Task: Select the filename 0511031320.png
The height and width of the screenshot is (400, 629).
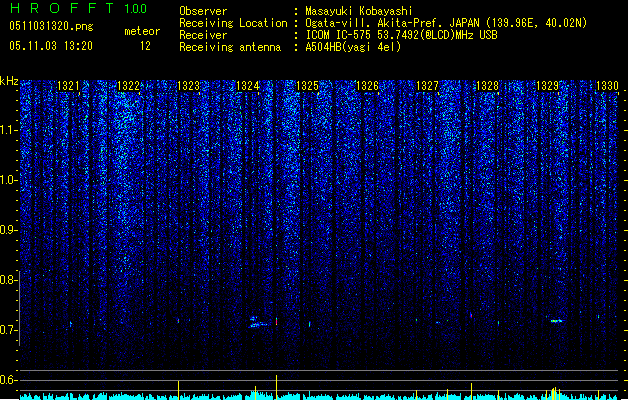Action: [x=51, y=26]
